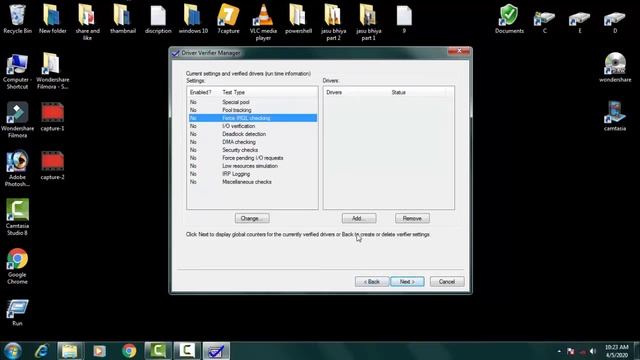Select the powershell folder icon
The height and width of the screenshot is (360, 640).
298,18
